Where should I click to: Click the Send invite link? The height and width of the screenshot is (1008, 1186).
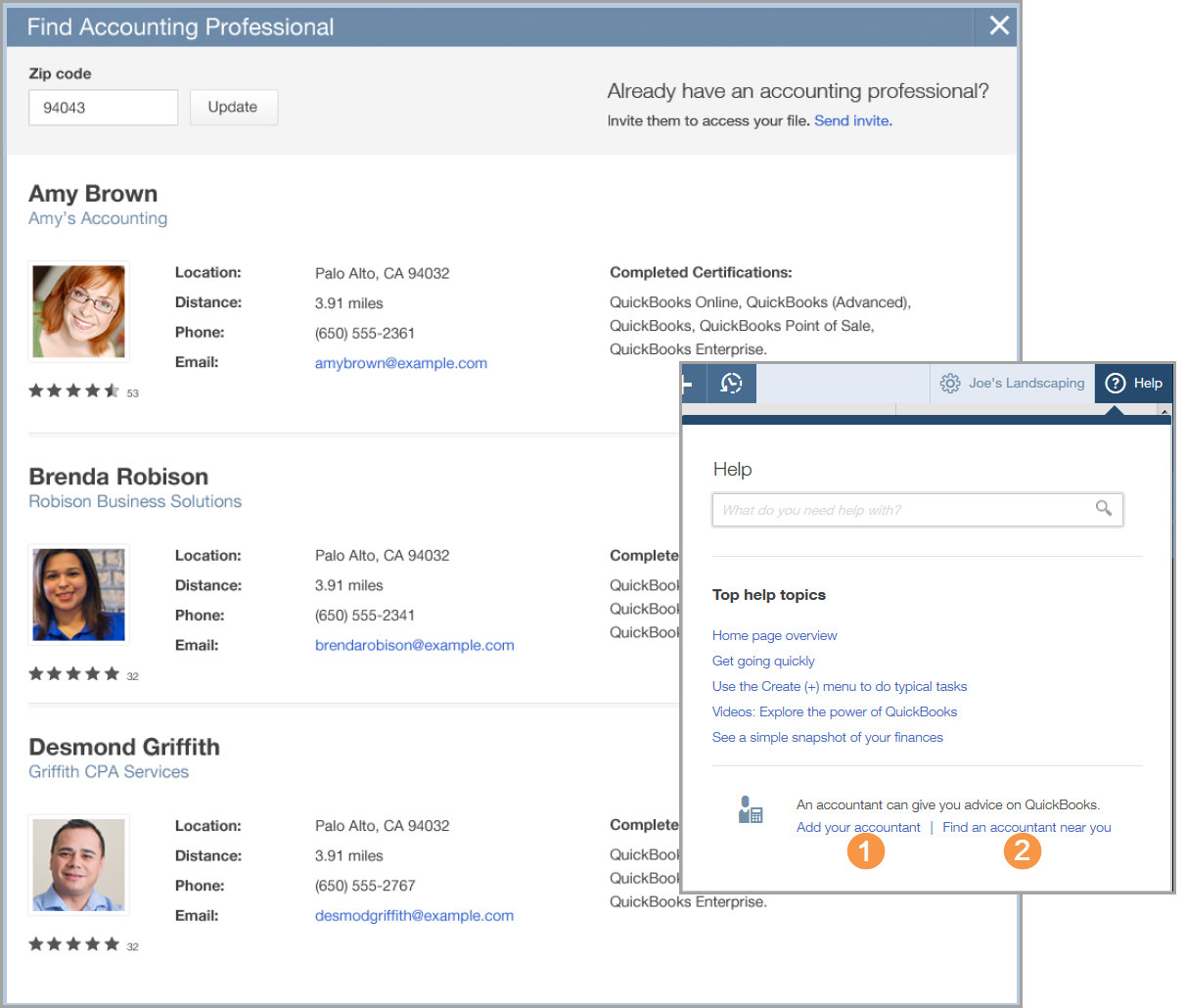pos(852,120)
